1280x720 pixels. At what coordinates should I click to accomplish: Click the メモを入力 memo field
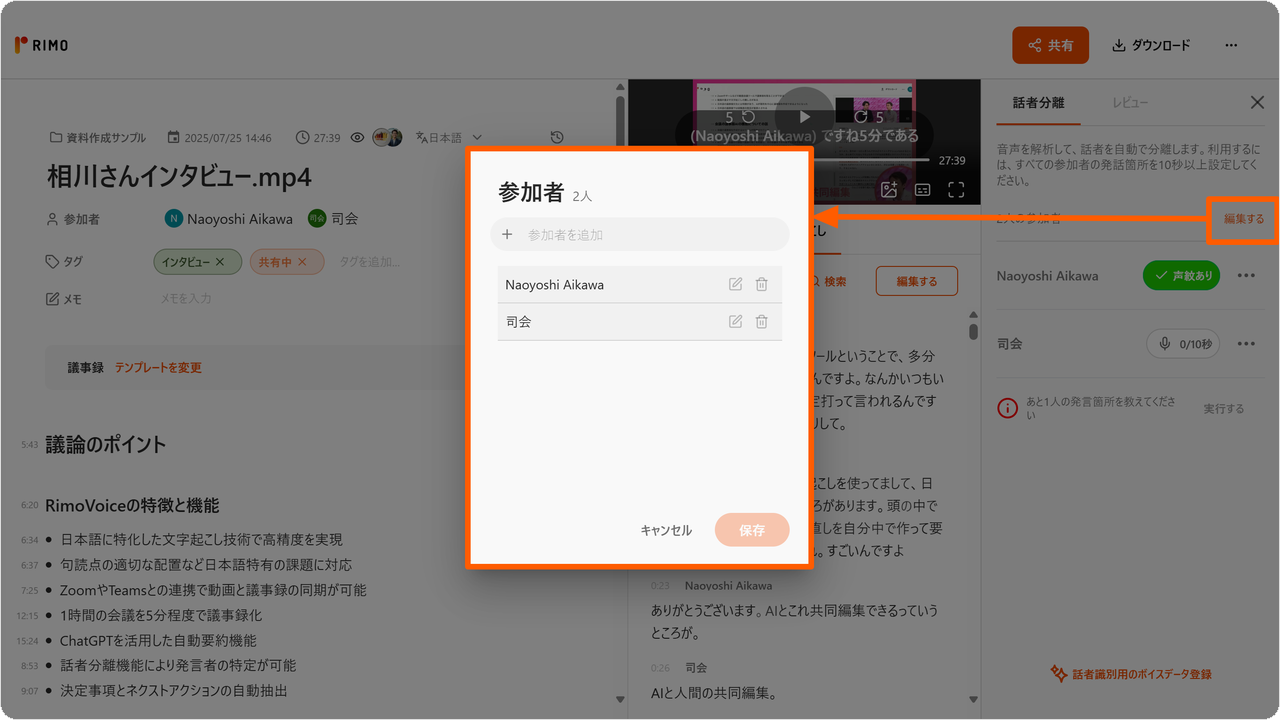click(x=186, y=299)
